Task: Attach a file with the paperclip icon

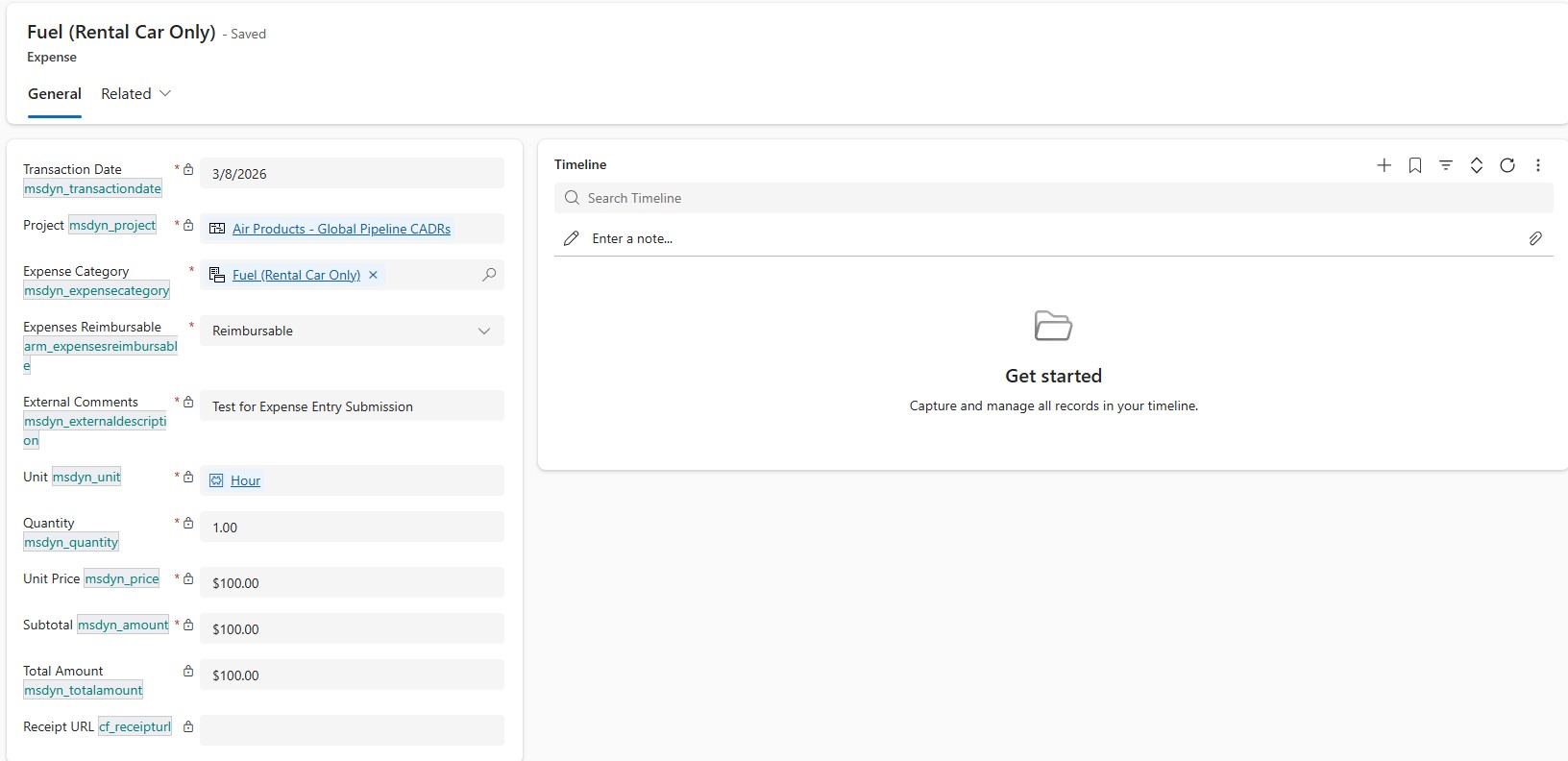Action: tap(1535, 238)
